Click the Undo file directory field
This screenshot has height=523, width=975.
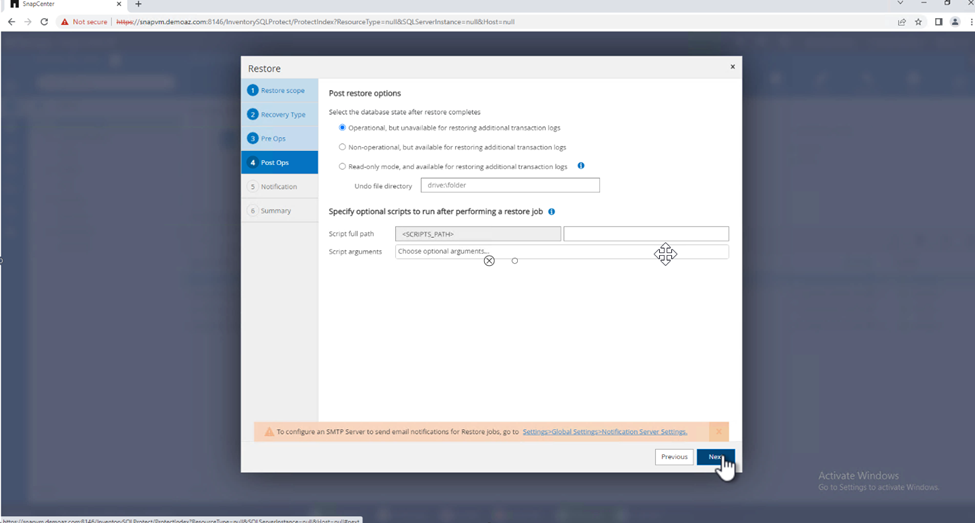click(x=510, y=185)
